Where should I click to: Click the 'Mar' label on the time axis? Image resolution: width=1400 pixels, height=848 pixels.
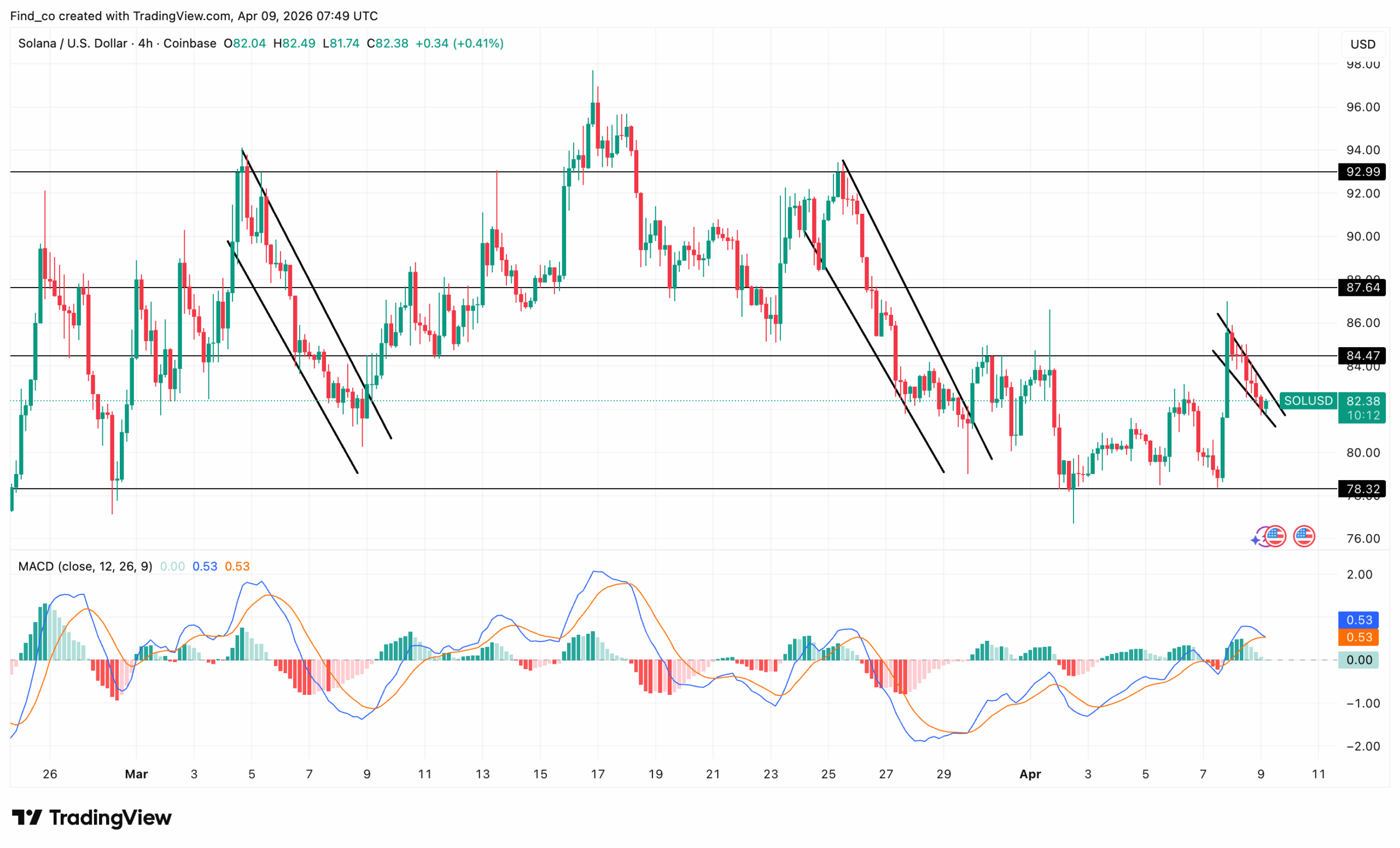click(136, 774)
